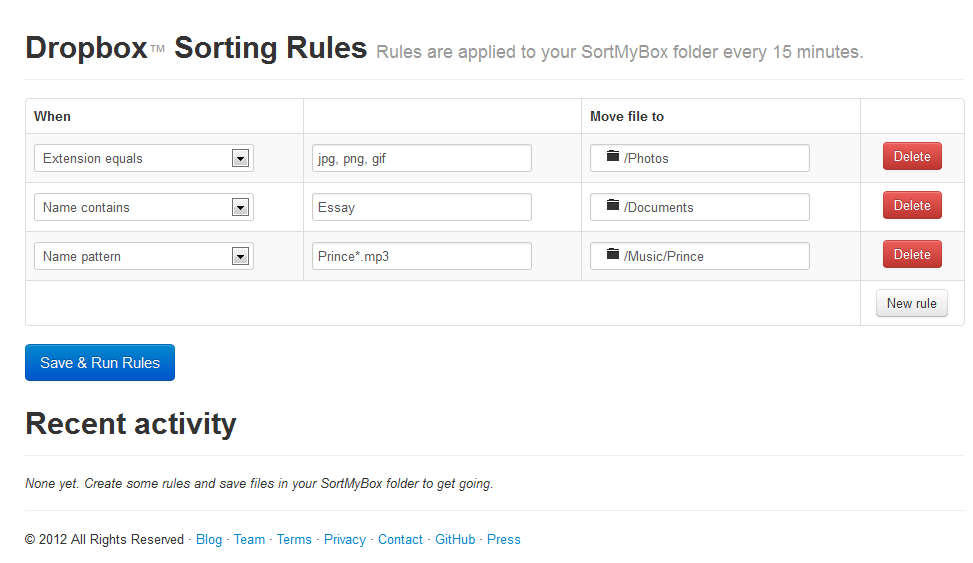The image size is (973, 563).
Task: Focus the "Prince*.mp3" pattern field
Action: (421, 256)
